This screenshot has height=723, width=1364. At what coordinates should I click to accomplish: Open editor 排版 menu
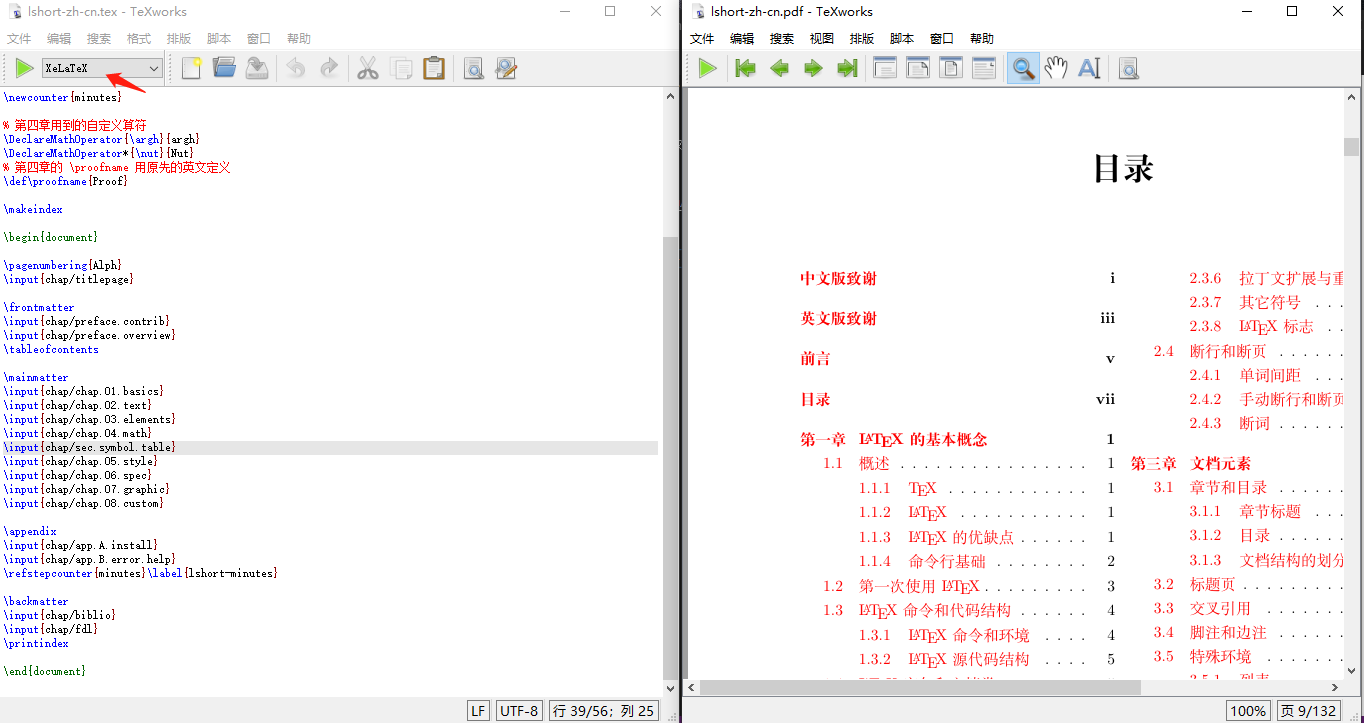coord(179,39)
